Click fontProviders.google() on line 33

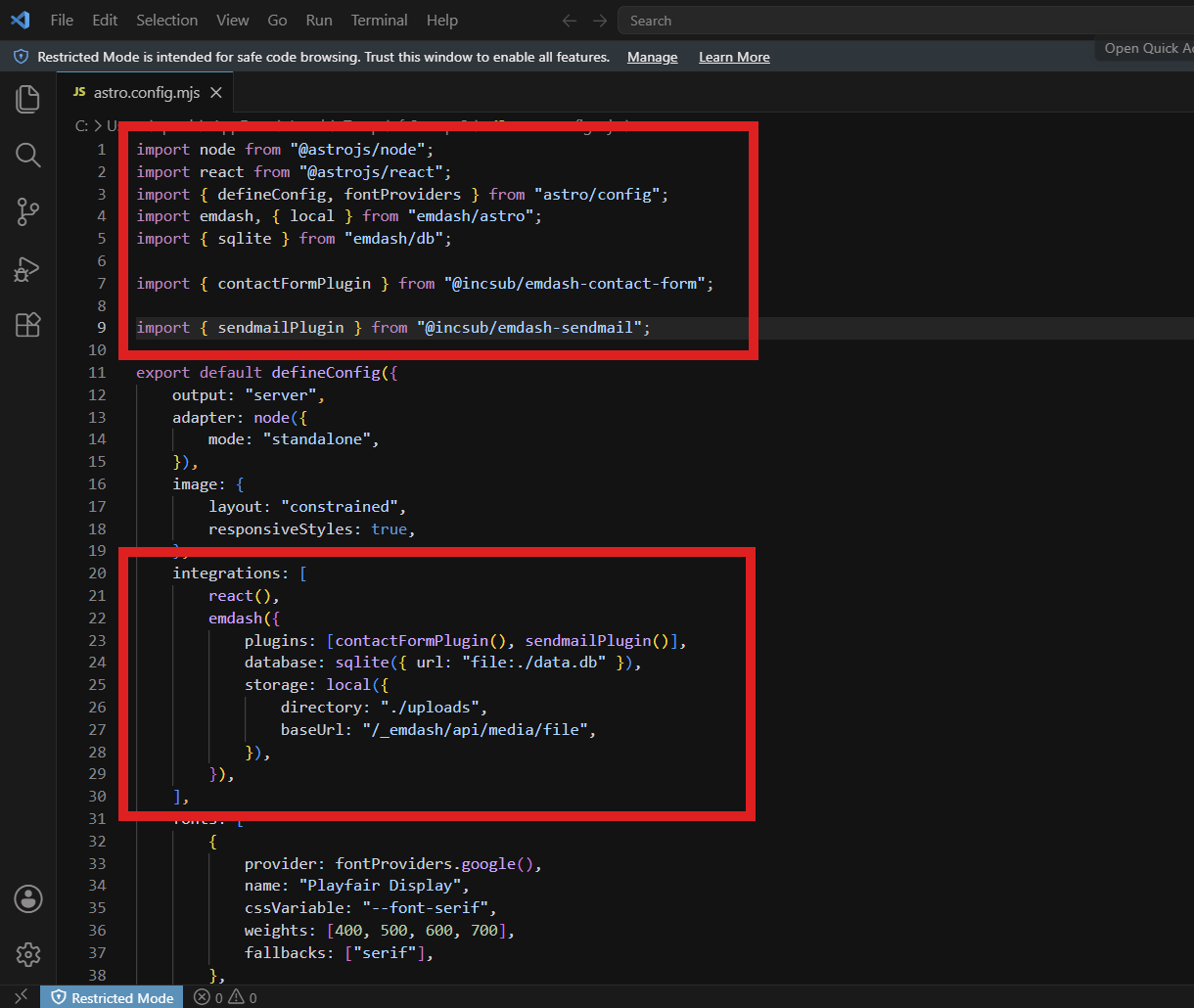point(434,865)
